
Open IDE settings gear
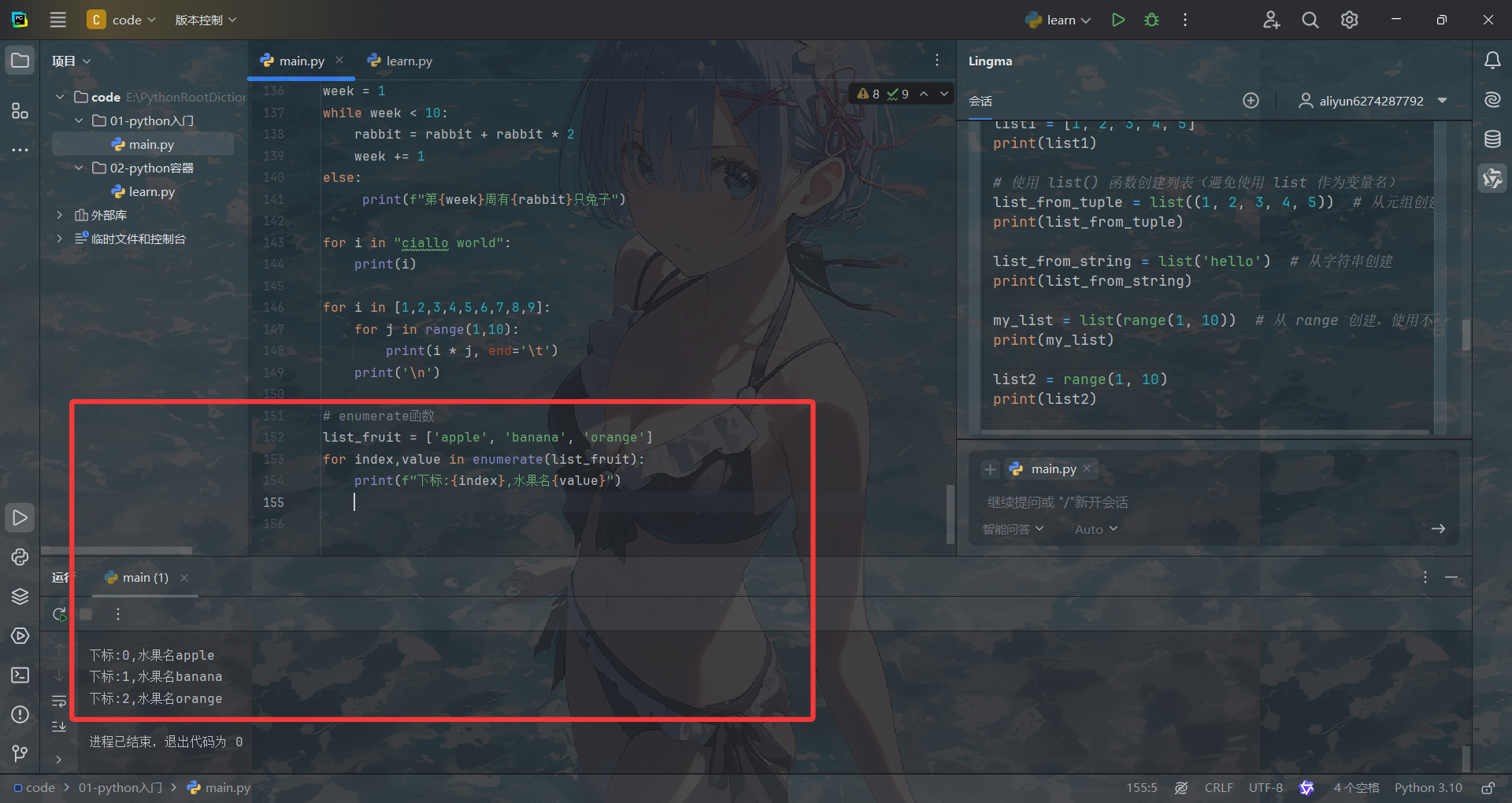click(1350, 20)
